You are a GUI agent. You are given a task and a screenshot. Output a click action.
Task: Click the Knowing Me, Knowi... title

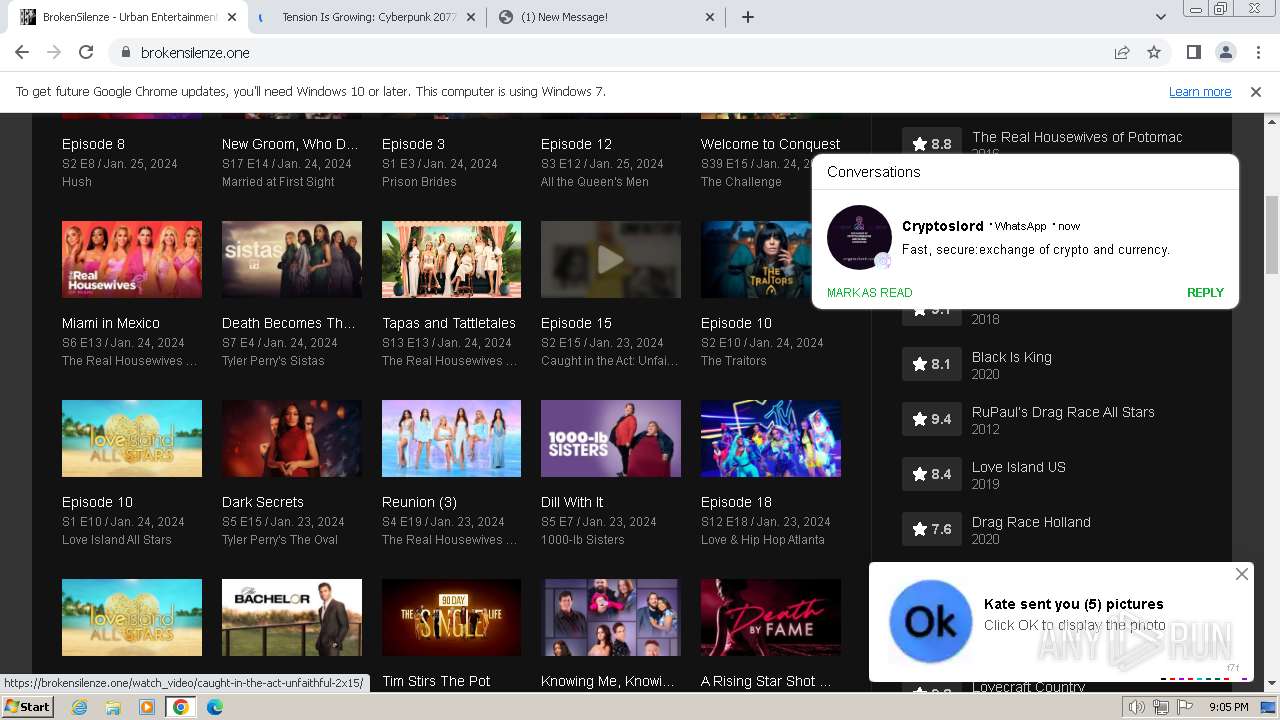tap(608, 681)
